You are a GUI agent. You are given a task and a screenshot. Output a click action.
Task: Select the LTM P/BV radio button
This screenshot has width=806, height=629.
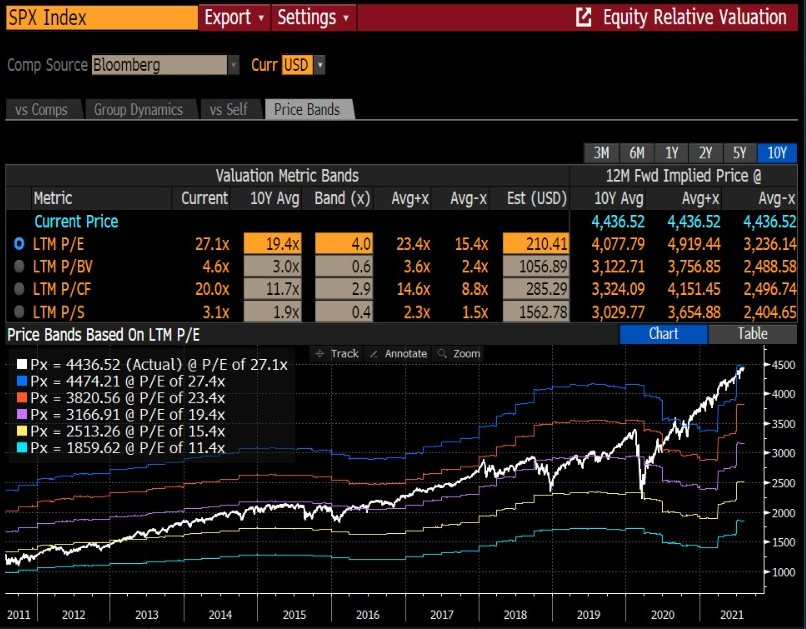(19, 266)
